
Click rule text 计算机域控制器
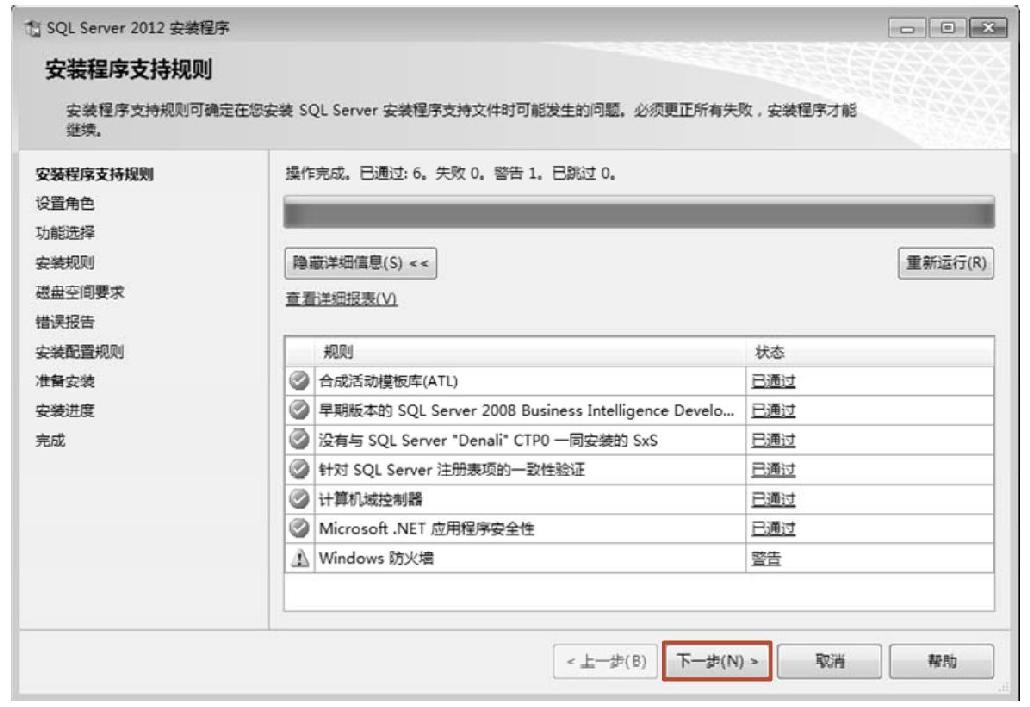click(370, 499)
